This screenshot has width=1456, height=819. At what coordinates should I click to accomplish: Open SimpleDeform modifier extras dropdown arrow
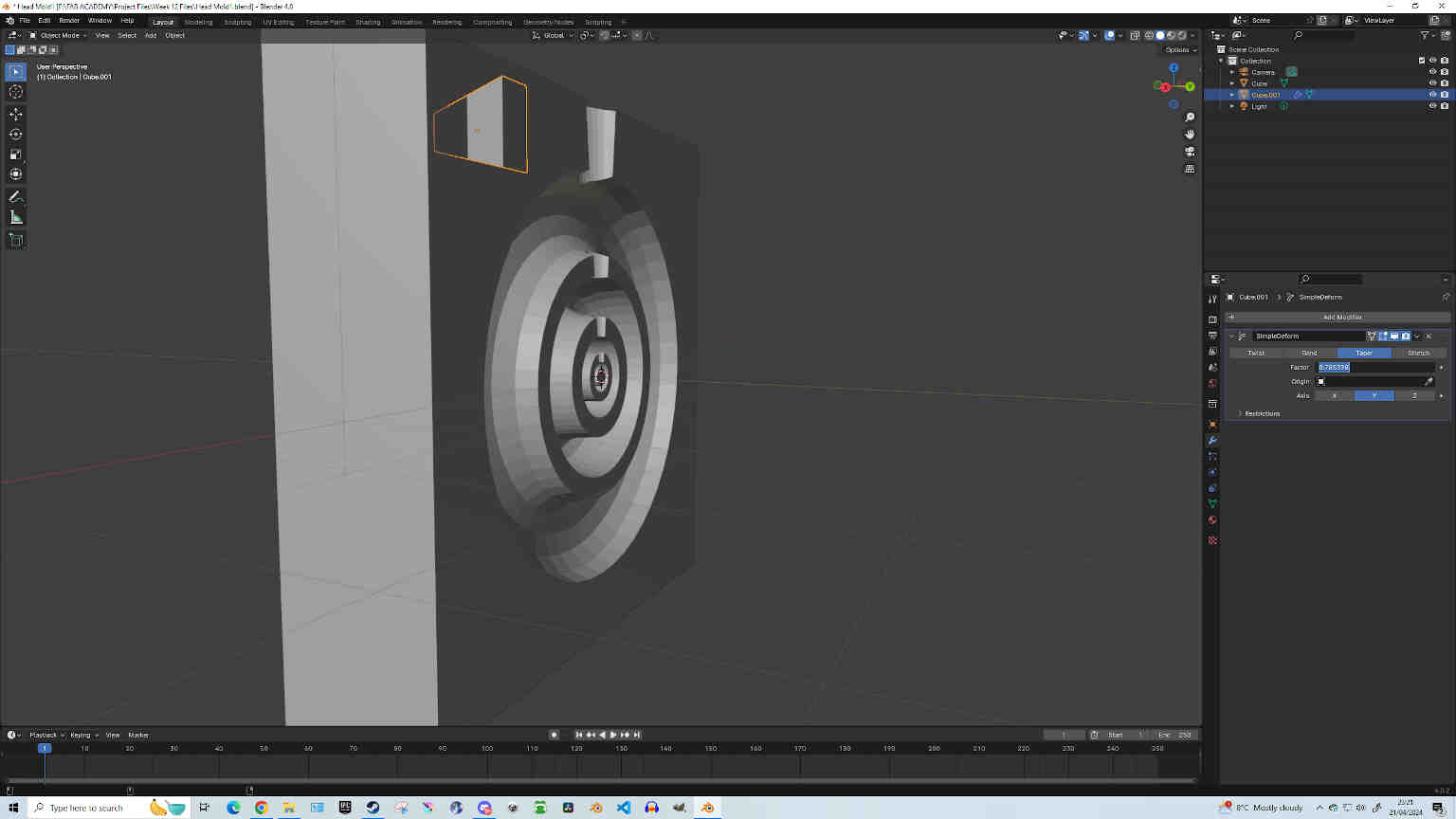tap(1417, 336)
